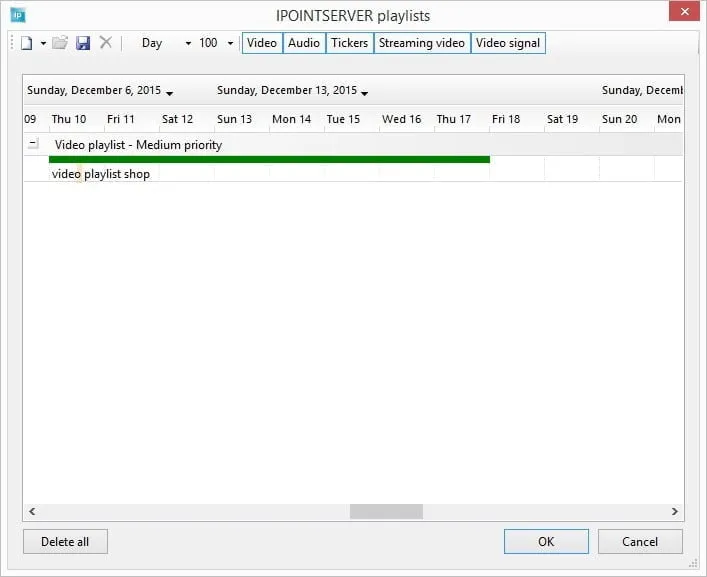This screenshot has height=577, width=707.
Task: Select the Streaming video tab
Action: [421, 43]
